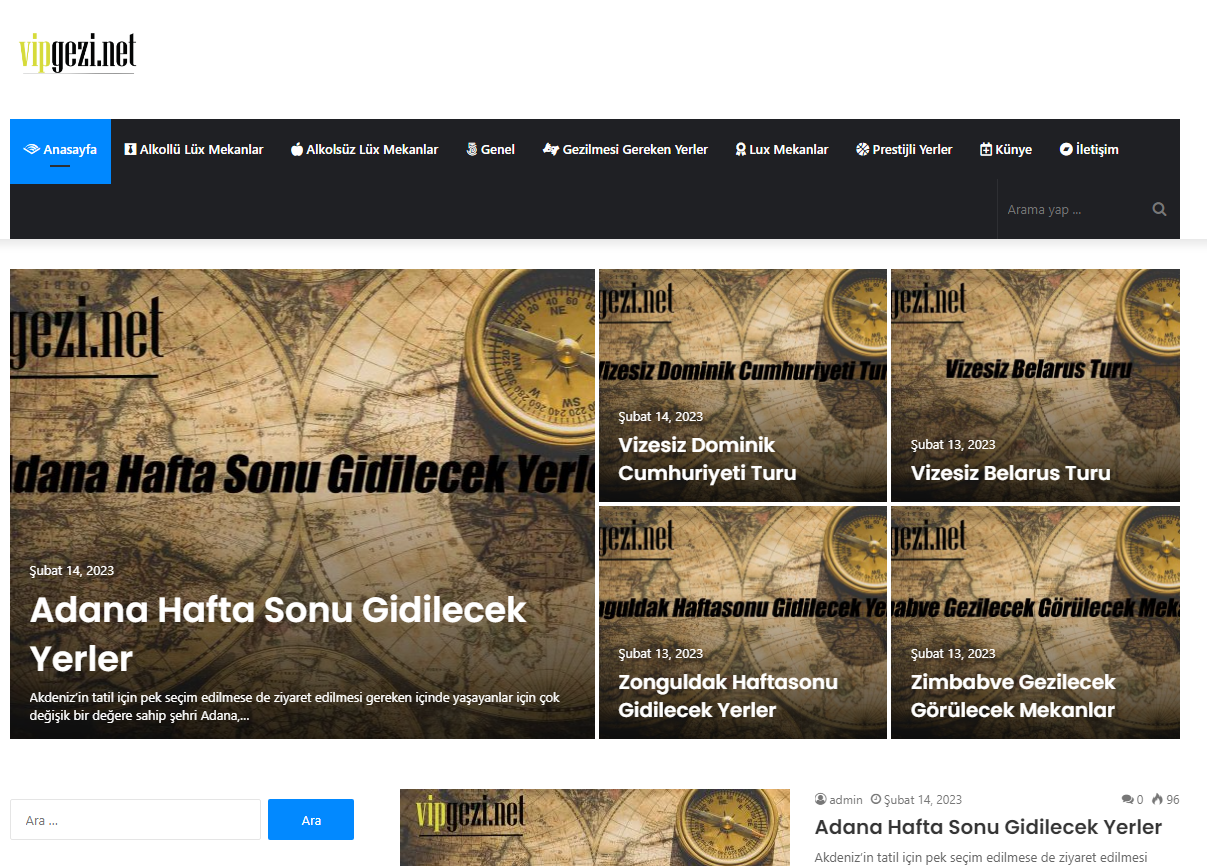The image size is (1207, 866).
Task: Open the Lux Mekanlar menu item
Action: click(x=782, y=150)
